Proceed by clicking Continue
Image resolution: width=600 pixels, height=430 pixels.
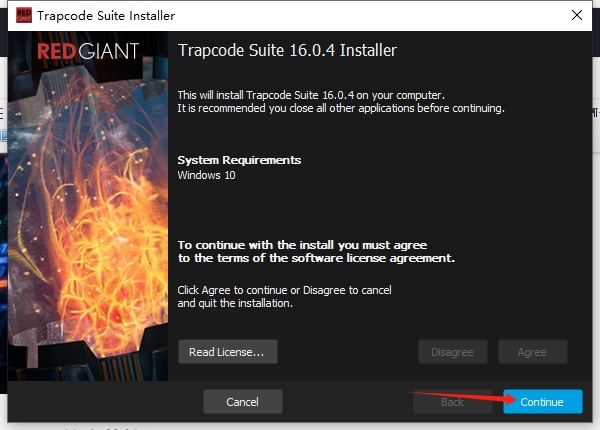[x=542, y=402]
